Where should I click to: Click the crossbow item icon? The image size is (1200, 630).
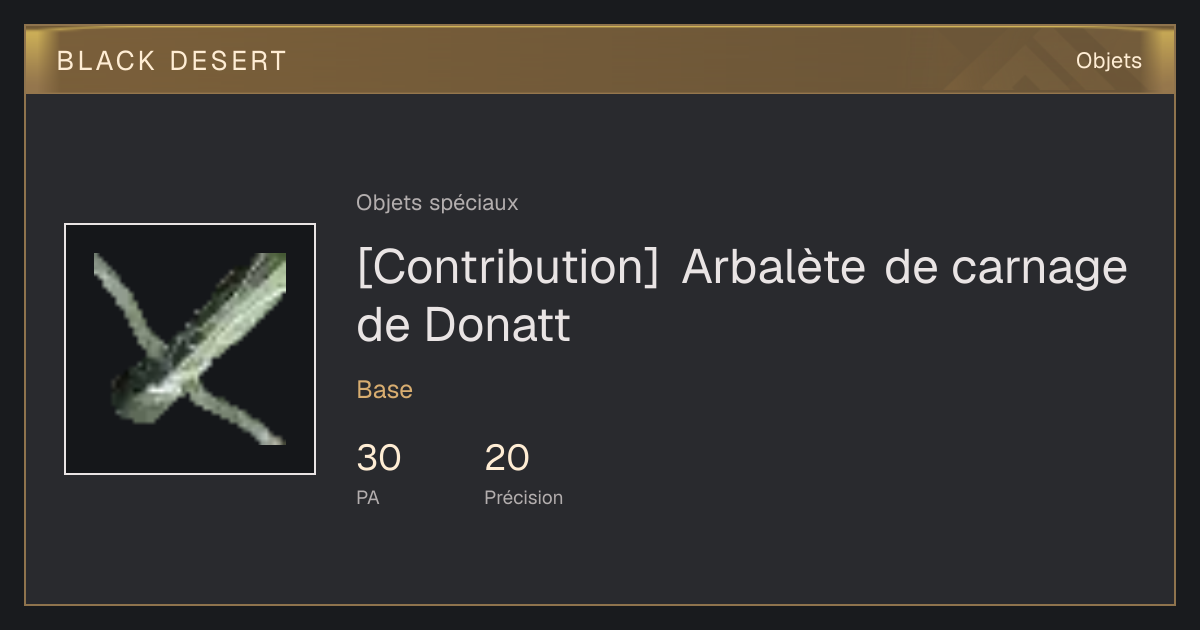[190, 349]
